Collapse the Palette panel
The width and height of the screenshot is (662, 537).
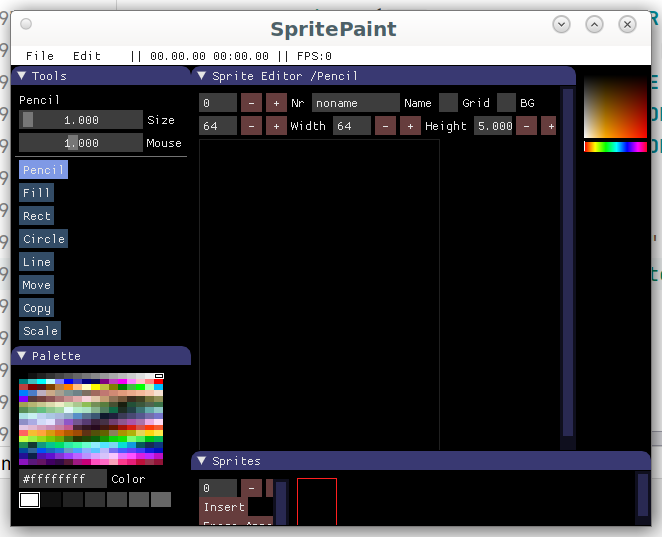[22, 356]
